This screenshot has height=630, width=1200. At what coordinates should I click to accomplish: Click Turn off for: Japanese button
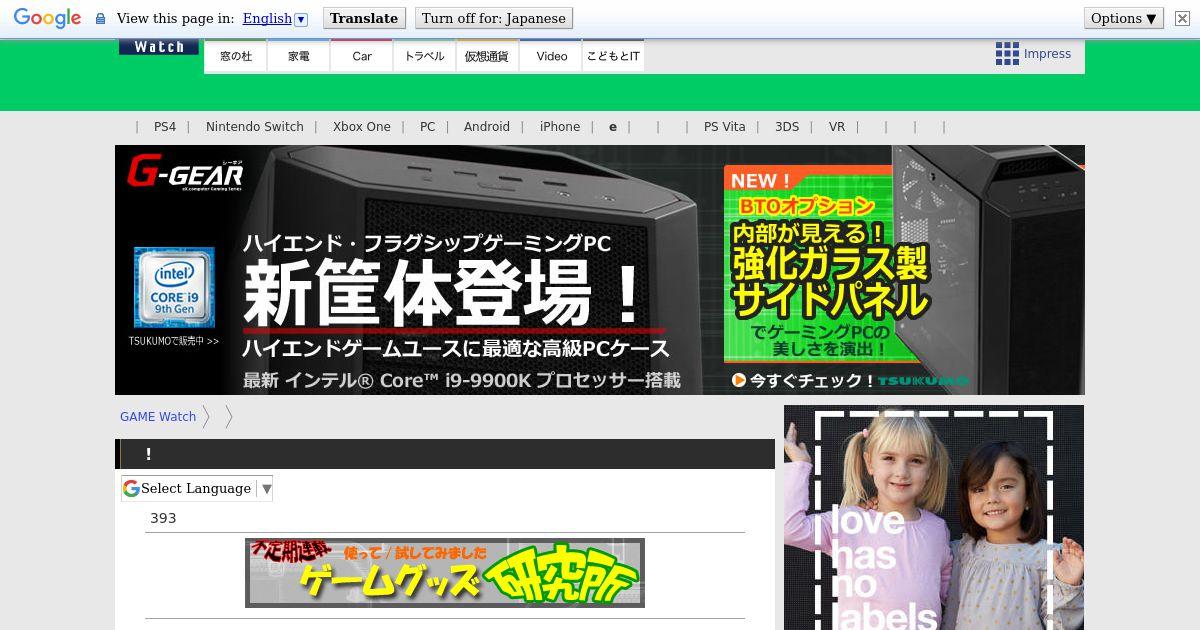point(494,18)
